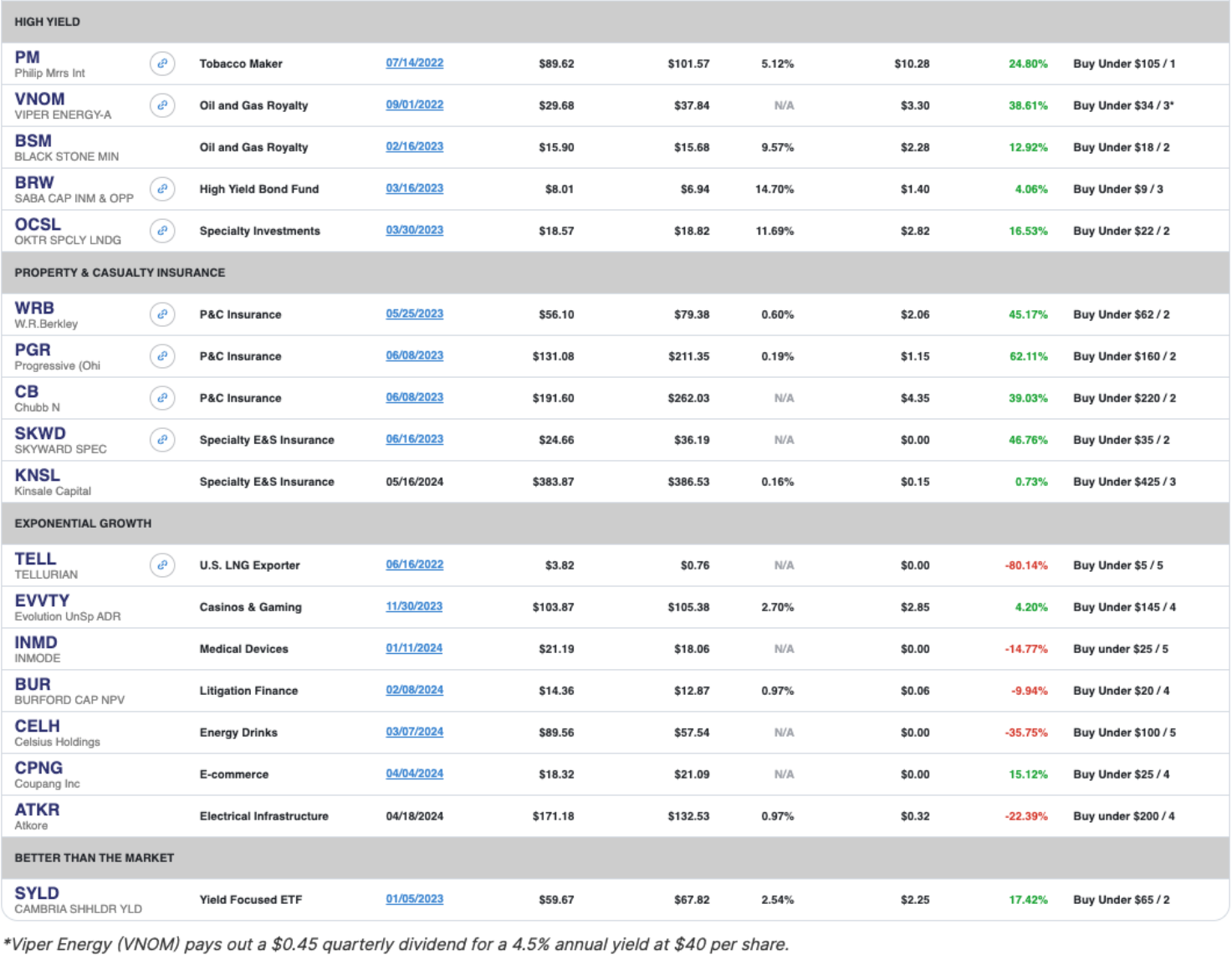Click the KNSL ticker symbol

coord(37,475)
